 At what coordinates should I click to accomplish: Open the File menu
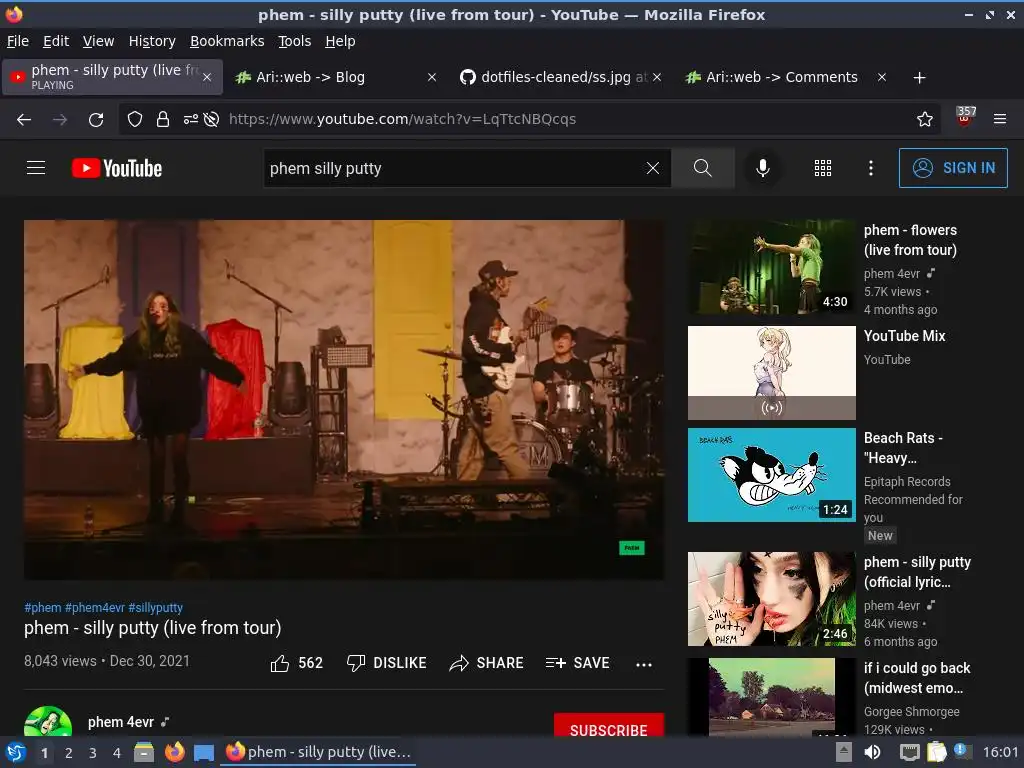click(x=18, y=41)
